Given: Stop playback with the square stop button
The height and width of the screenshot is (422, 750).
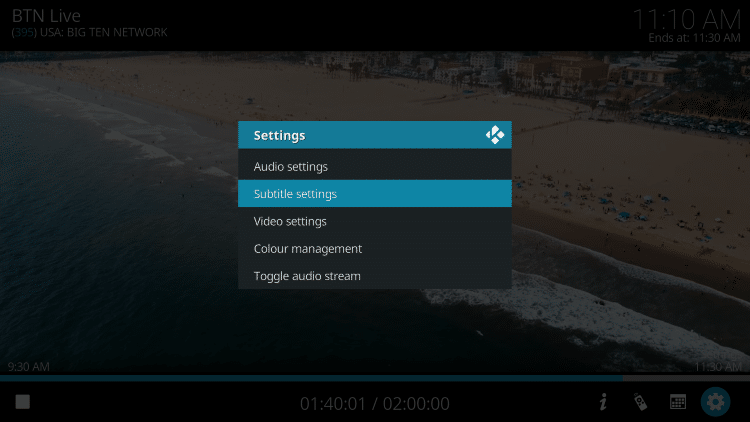Looking at the screenshot, I should click(x=22, y=402).
